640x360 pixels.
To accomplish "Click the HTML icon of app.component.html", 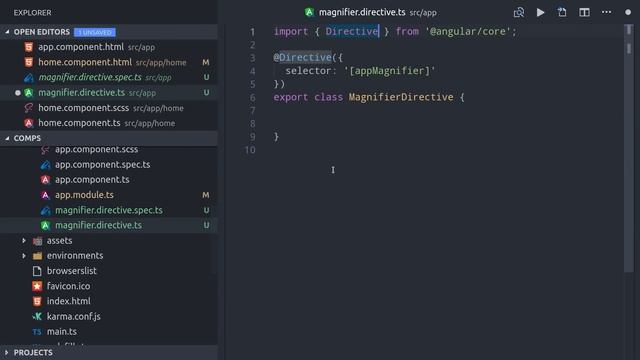I will [x=29, y=47].
